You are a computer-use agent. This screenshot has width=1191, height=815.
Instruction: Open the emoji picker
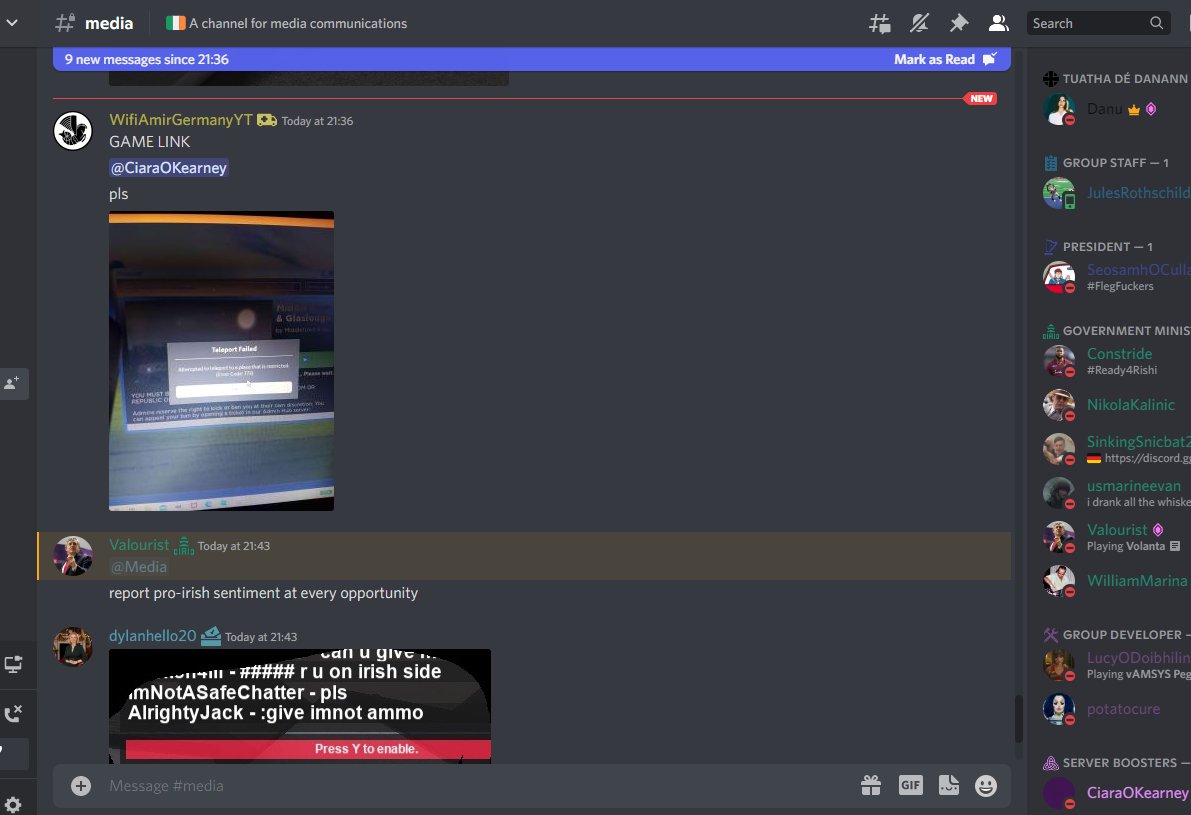coord(986,785)
